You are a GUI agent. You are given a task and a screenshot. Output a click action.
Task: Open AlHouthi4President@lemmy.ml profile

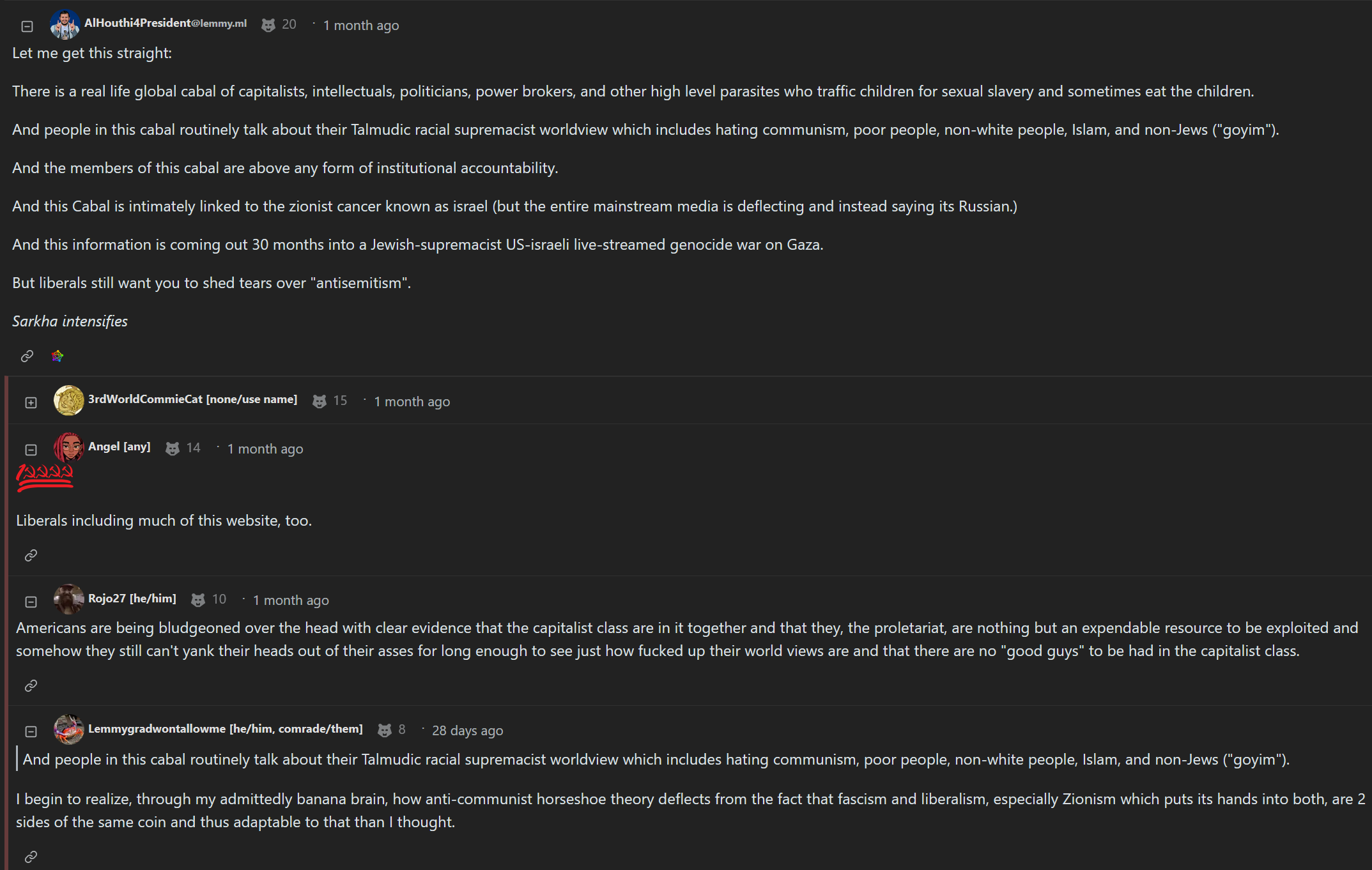click(x=166, y=24)
